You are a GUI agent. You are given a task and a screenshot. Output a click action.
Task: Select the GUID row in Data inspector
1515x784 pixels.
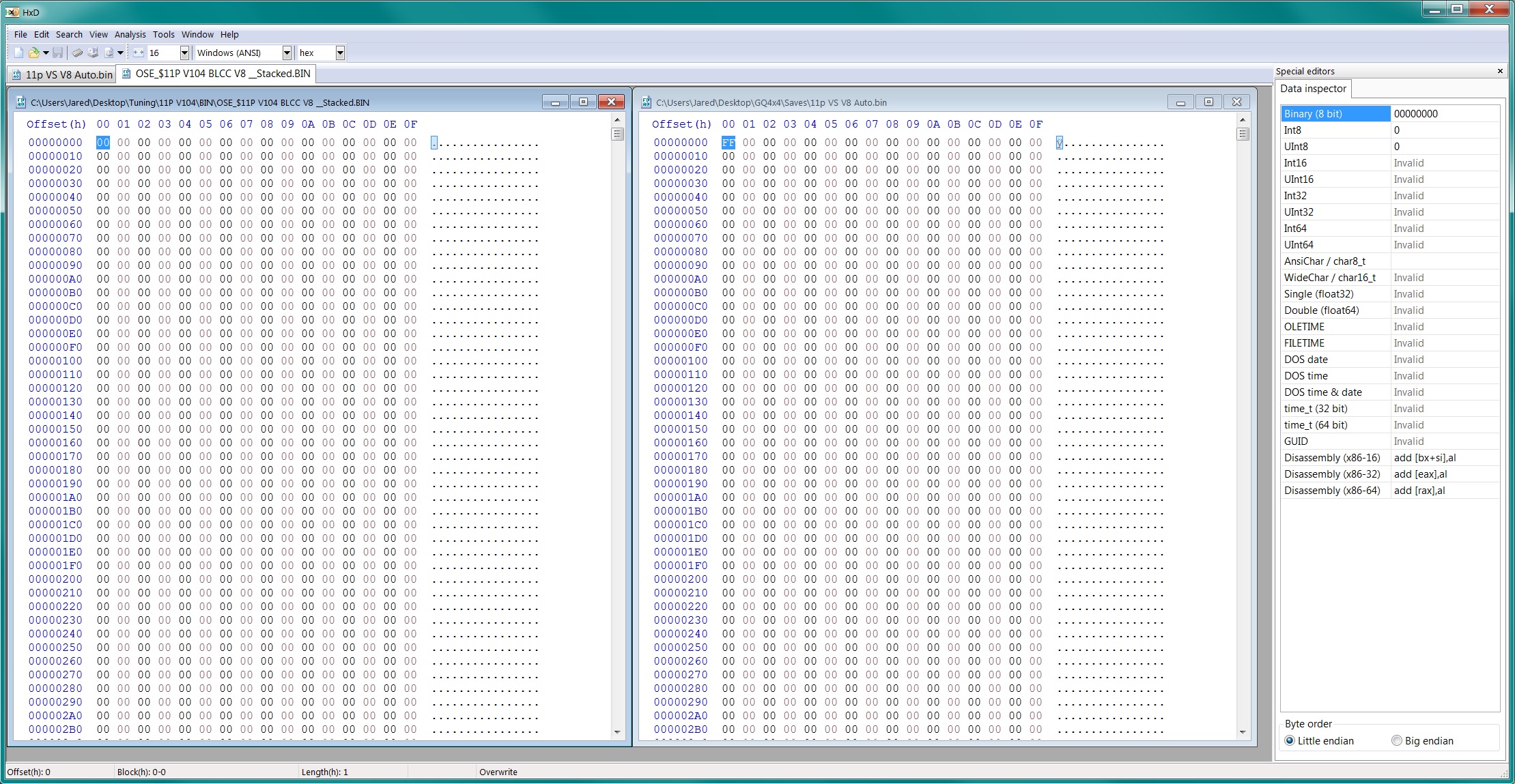click(x=1389, y=441)
